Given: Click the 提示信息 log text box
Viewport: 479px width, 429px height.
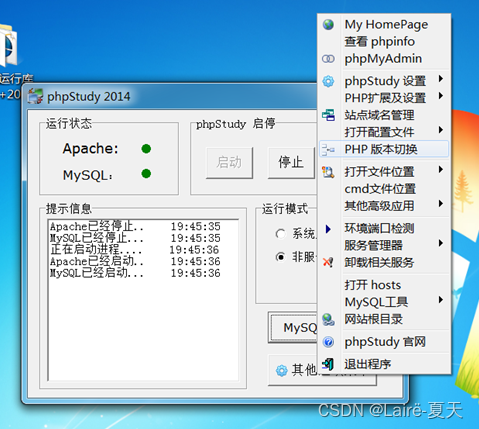Looking at the screenshot, I should pyautogui.click(x=143, y=300).
